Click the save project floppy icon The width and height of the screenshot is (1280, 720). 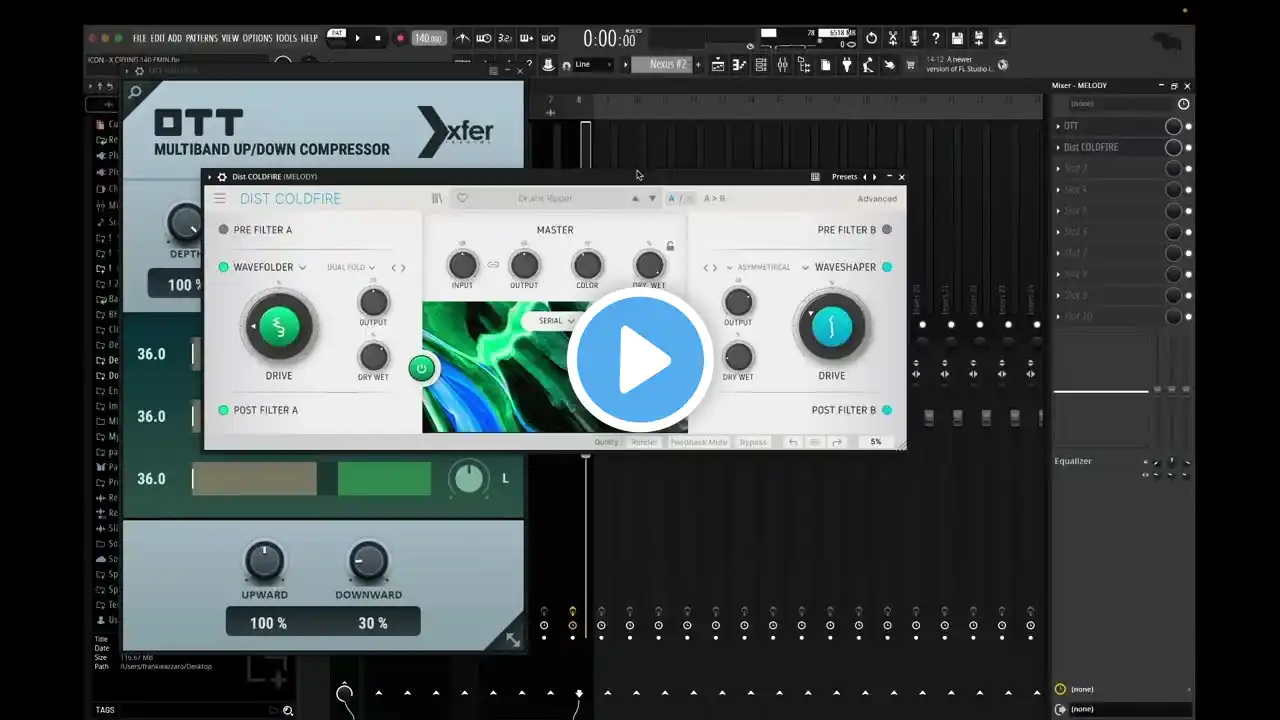pyautogui.click(x=958, y=38)
